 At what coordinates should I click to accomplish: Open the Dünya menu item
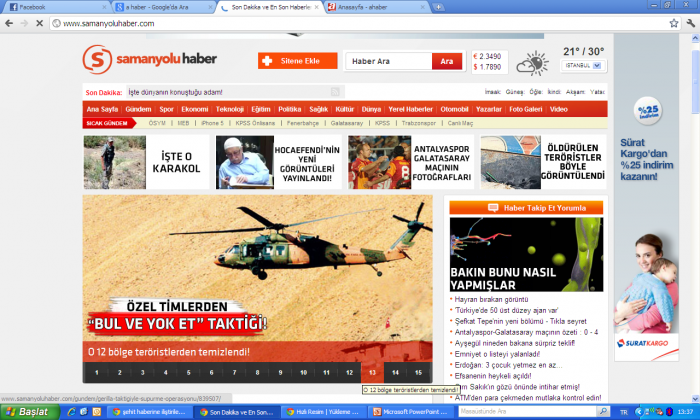pos(371,109)
